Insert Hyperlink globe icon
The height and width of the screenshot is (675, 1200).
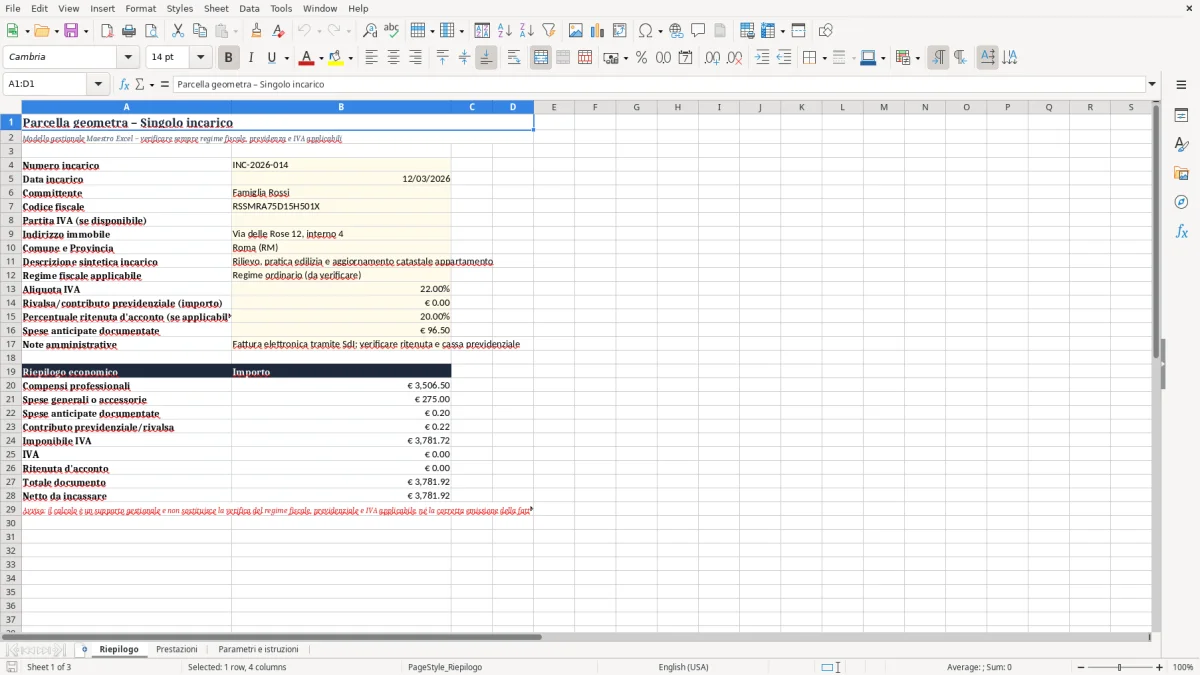(x=676, y=31)
